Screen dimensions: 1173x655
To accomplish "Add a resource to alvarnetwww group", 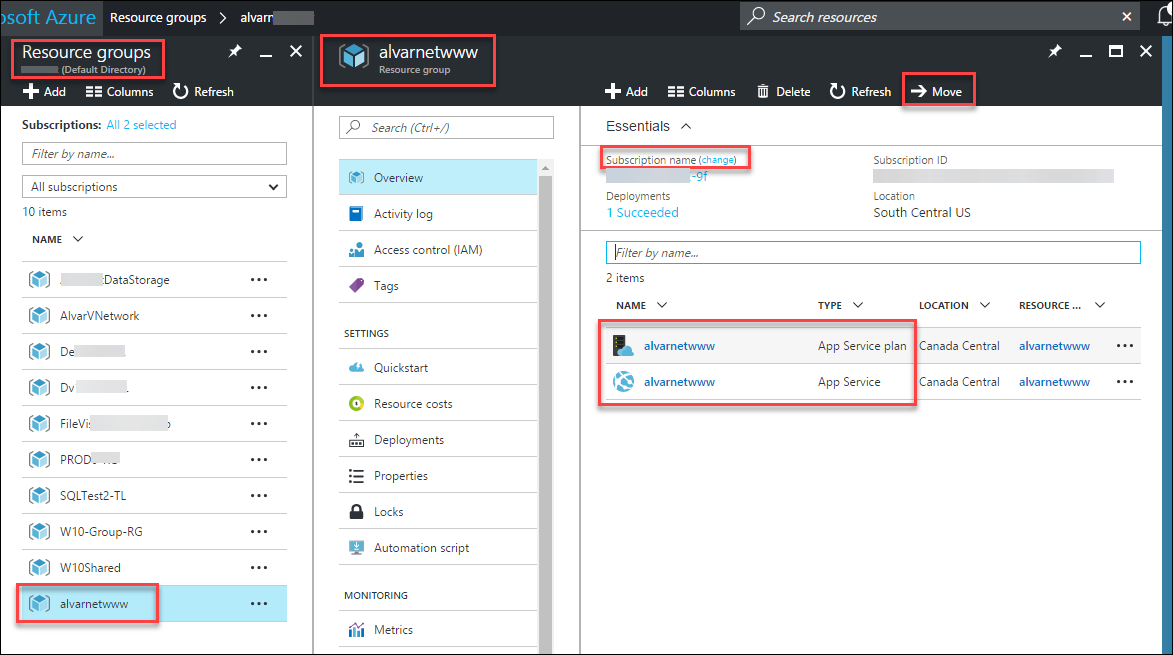I will 626,91.
